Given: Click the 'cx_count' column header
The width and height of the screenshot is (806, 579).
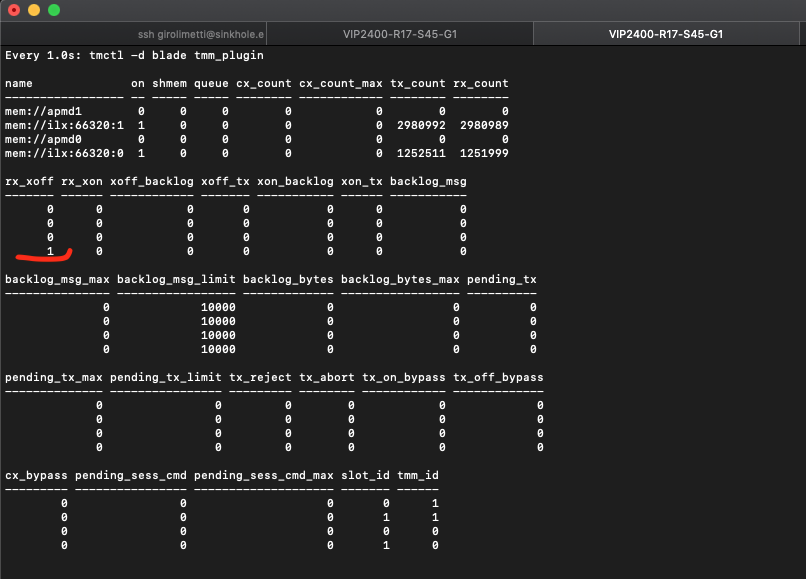Looking at the screenshot, I should pos(264,83).
